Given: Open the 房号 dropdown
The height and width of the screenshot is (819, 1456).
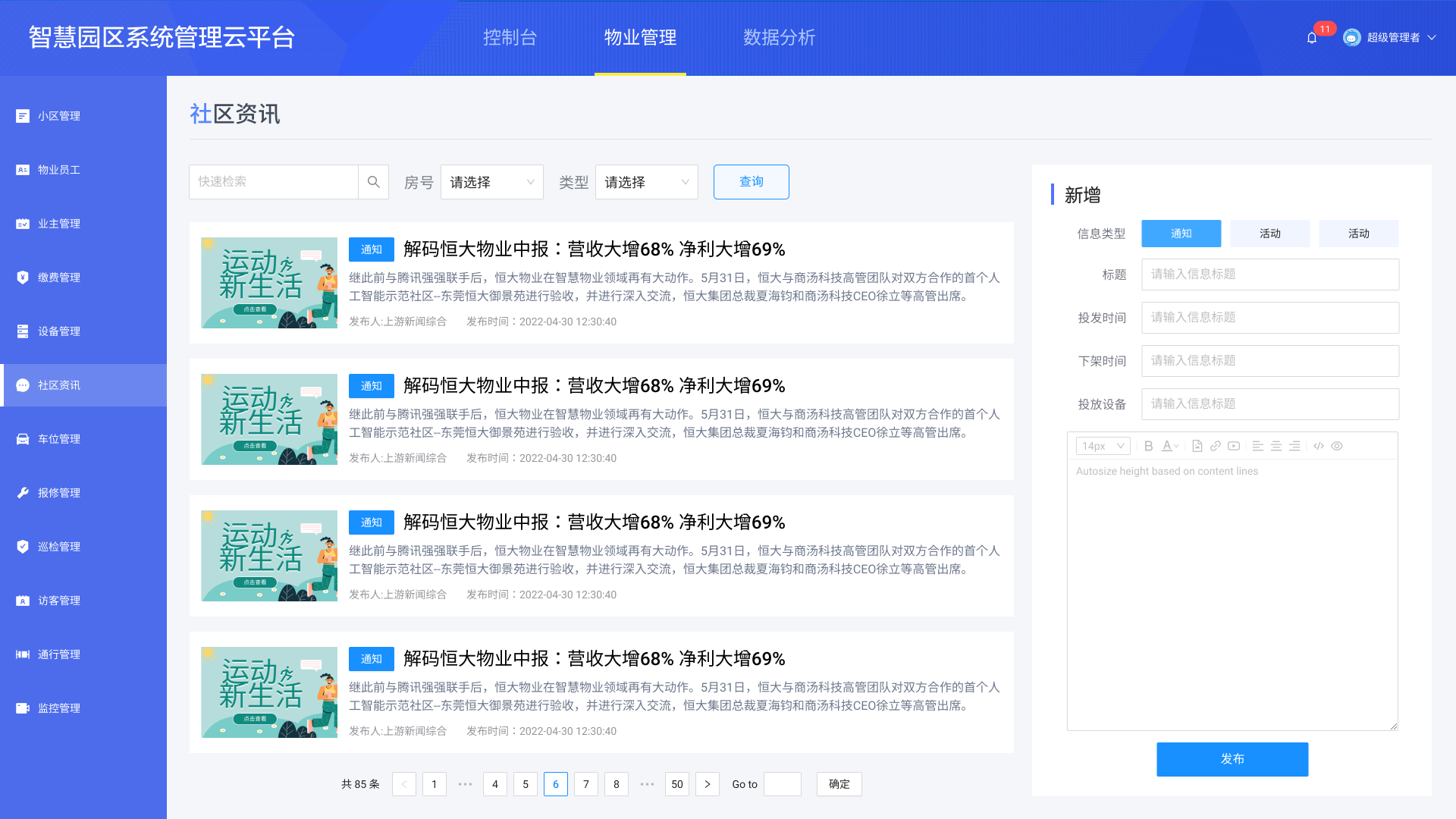Looking at the screenshot, I should point(491,182).
